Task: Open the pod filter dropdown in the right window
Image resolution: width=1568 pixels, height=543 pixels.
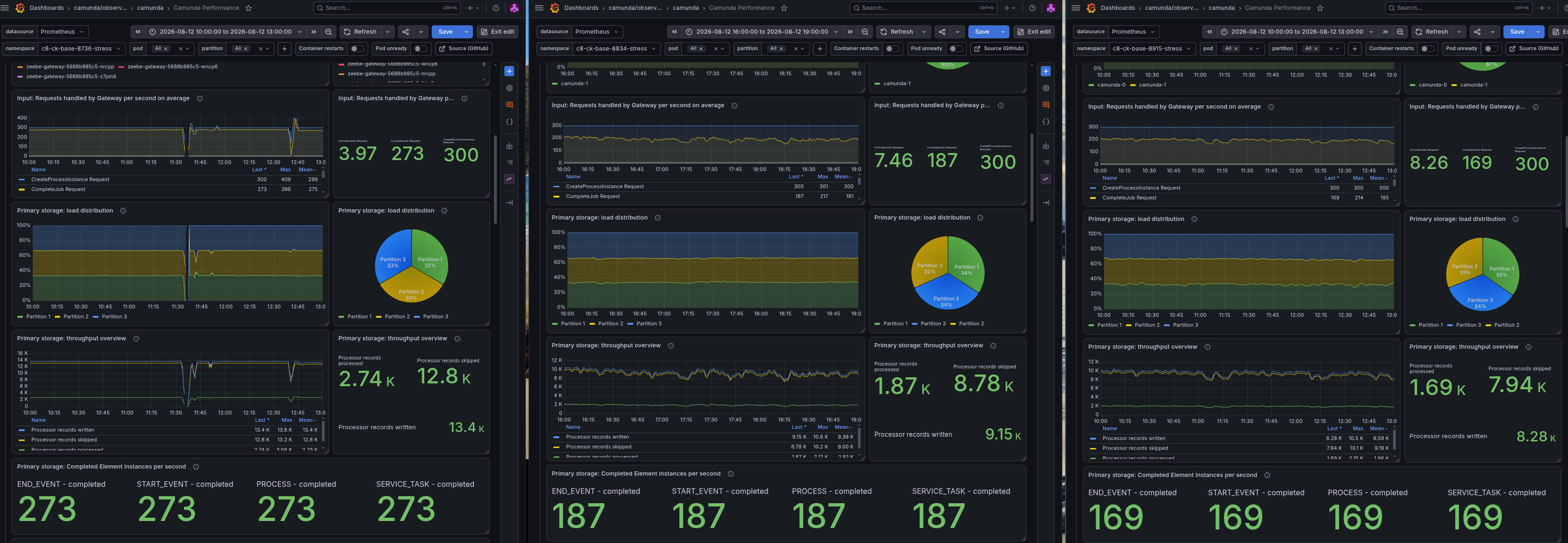Action: point(1240,49)
